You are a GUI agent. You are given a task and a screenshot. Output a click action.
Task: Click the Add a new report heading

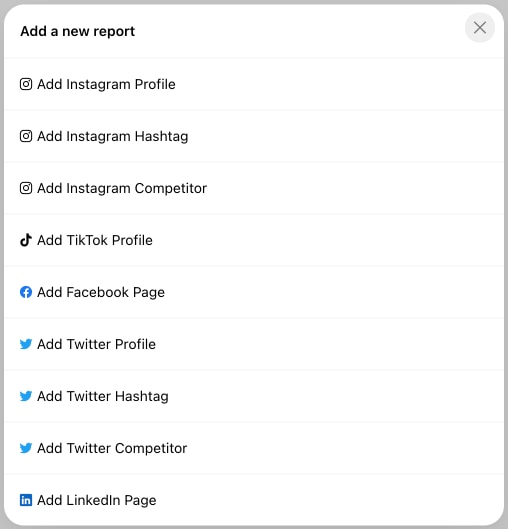point(78,31)
